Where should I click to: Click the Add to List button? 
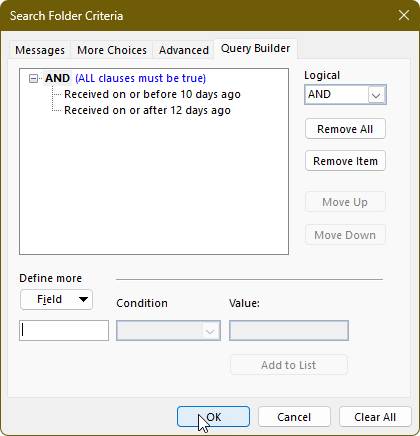(x=289, y=365)
